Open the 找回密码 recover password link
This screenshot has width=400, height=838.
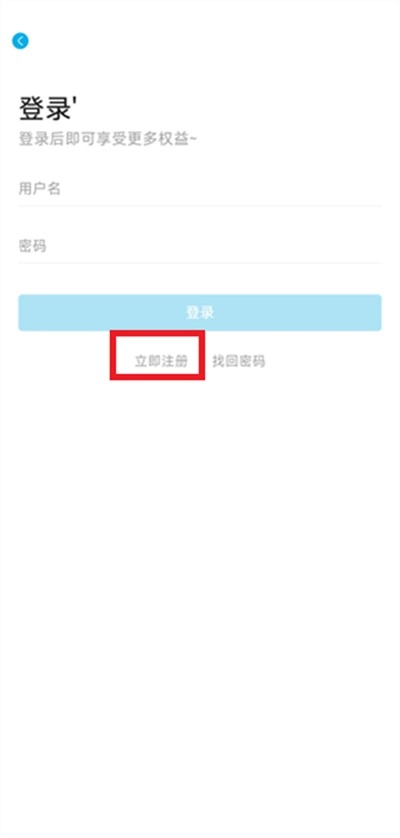pos(239,361)
